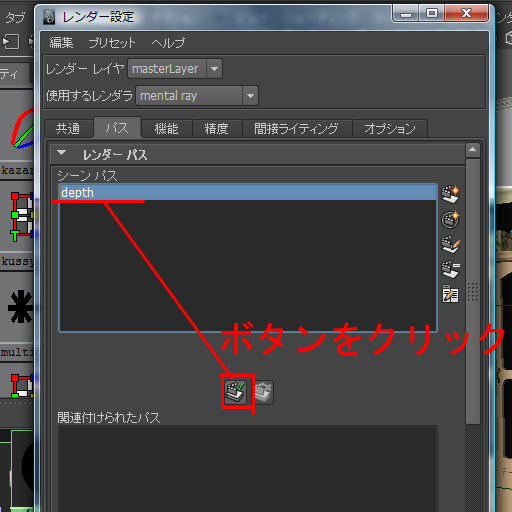Click the scroll up arrow in render settings
The image size is (512, 512).
click(473, 150)
